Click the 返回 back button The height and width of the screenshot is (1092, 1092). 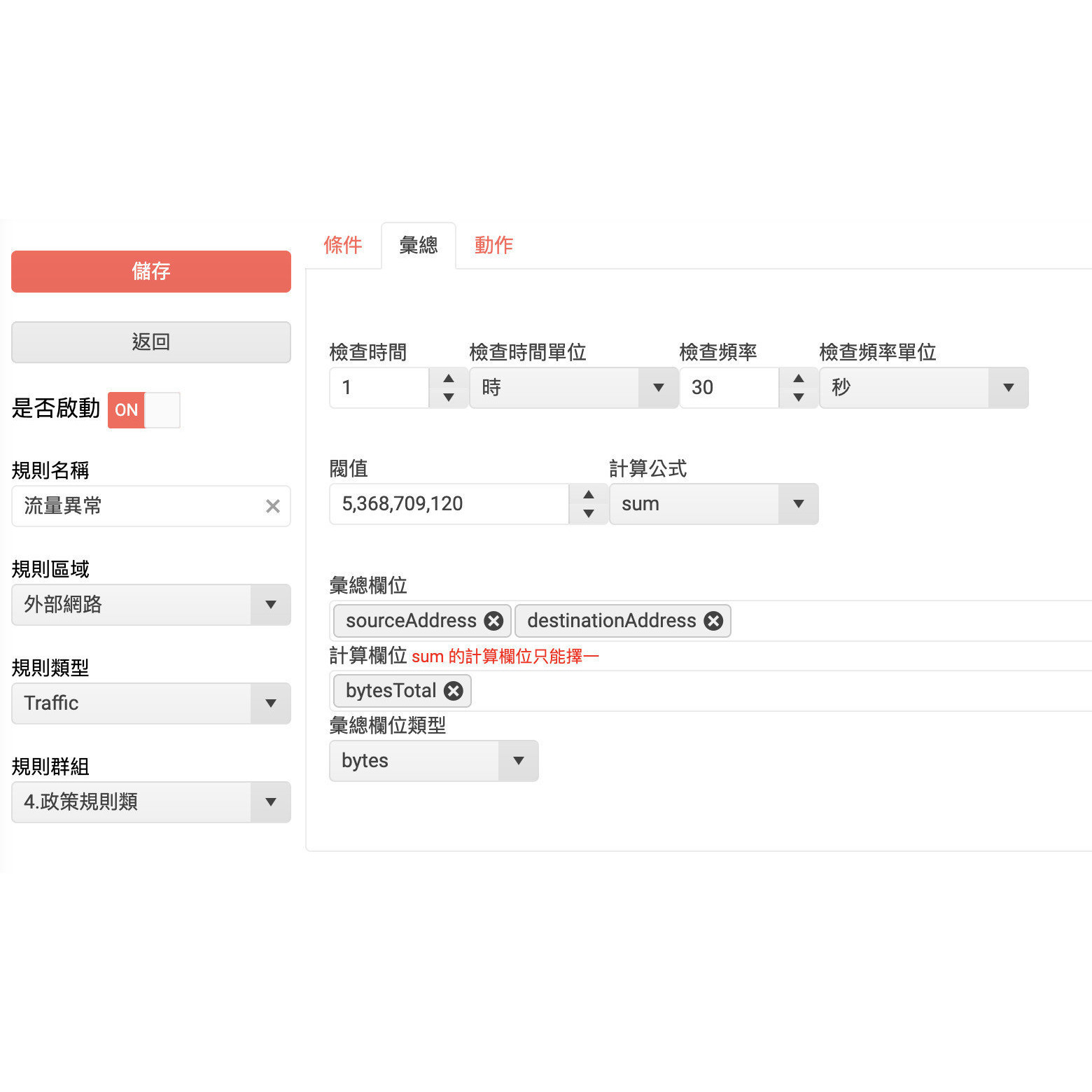tap(150, 342)
